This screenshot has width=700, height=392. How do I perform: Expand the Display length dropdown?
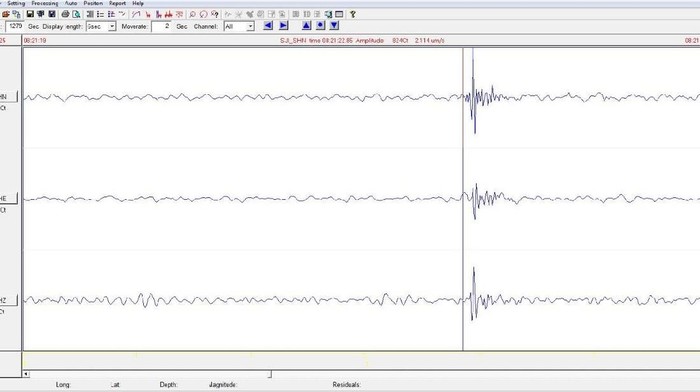pos(112,27)
